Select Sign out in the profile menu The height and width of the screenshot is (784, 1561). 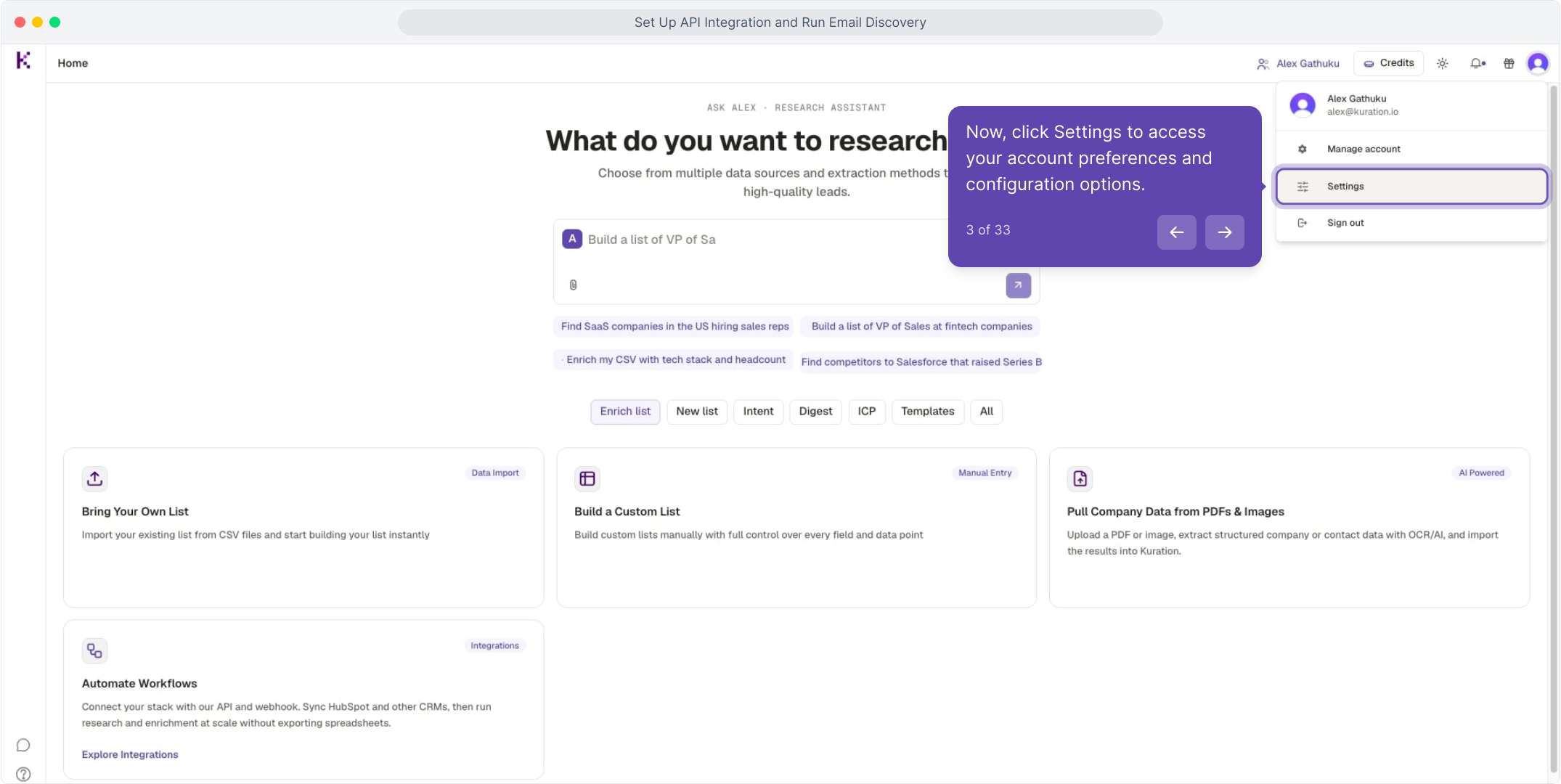click(x=1411, y=223)
